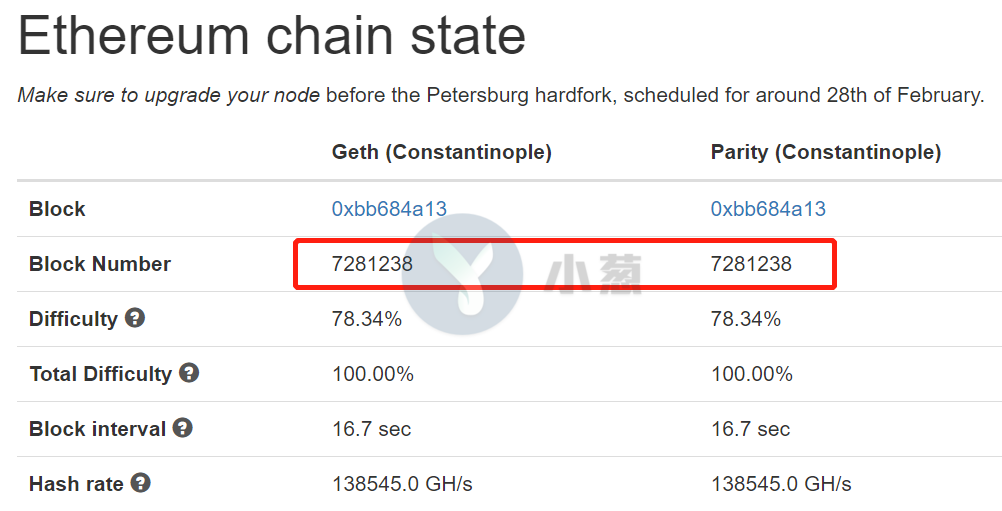Image resolution: width=1002 pixels, height=511 pixels.
Task: Open the Parity block hash 0xbb684a13 link
Action: (768, 209)
